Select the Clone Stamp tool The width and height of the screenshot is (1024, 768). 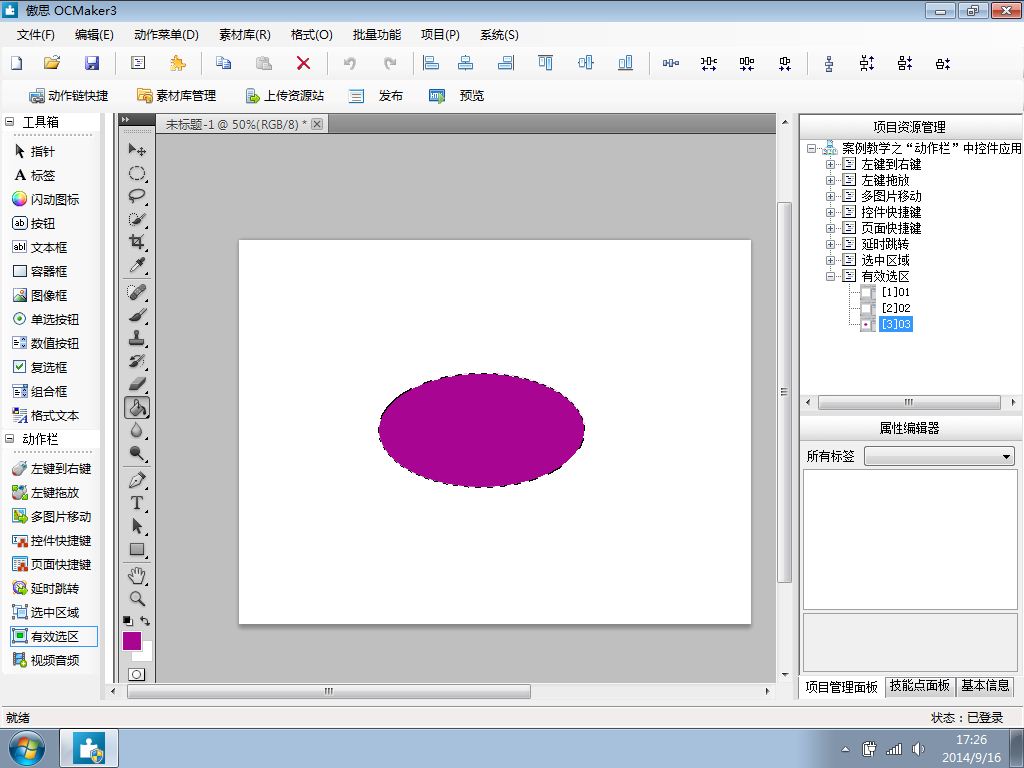[x=136, y=338]
